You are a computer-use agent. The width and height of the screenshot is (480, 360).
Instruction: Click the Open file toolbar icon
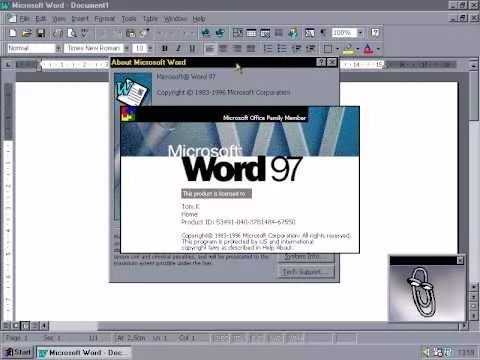click(x=27, y=33)
